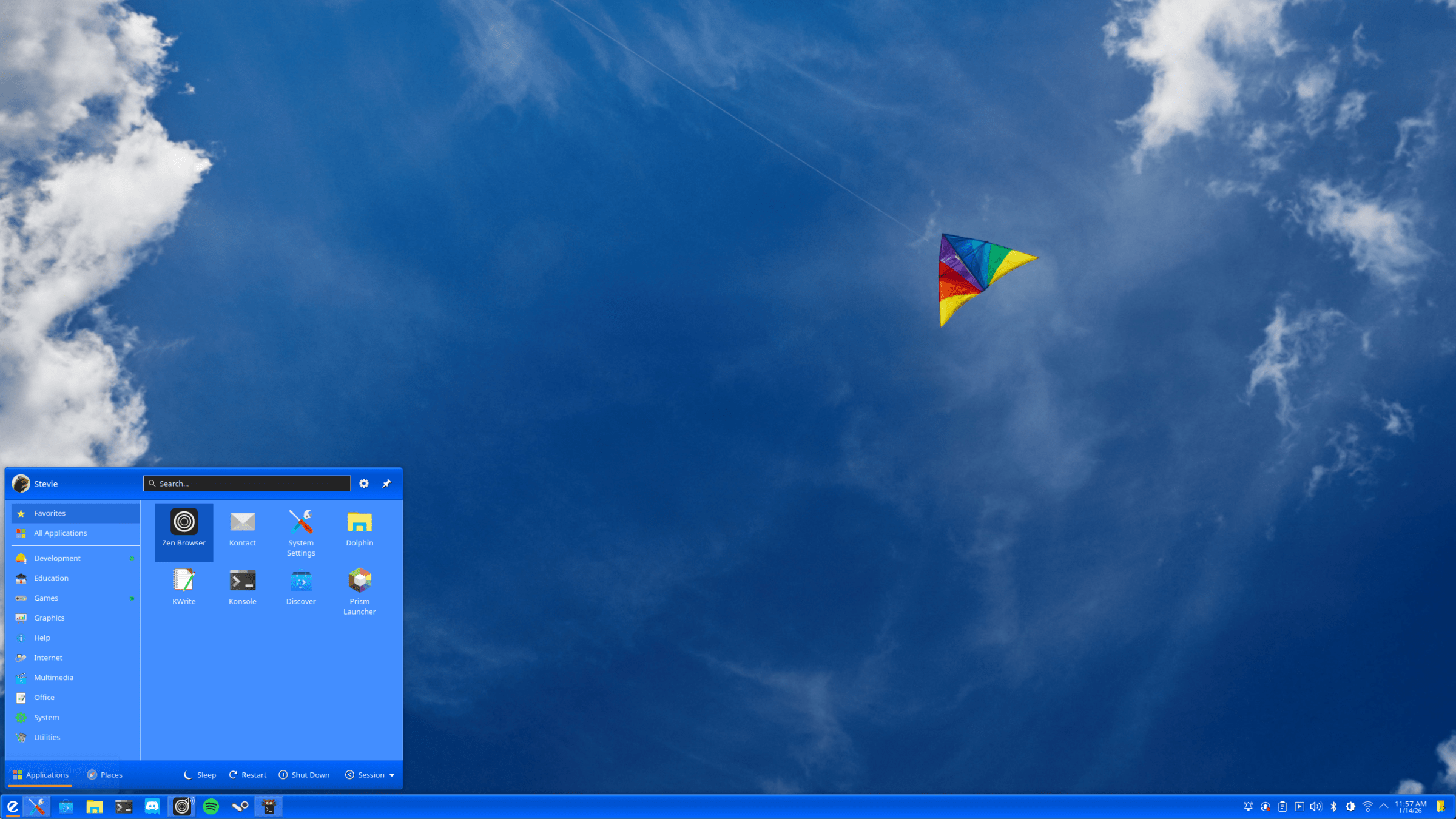Toggle brightness and color tray icon
This screenshot has height=819, width=1456.
1350,806
